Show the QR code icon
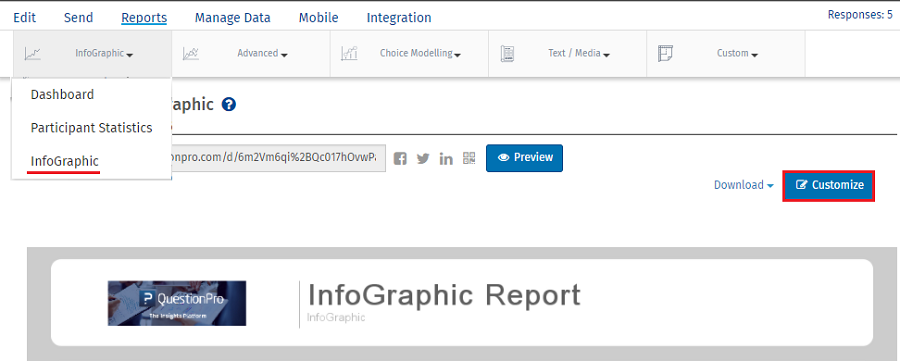900x361 pixels. click(x=470, y=158)
